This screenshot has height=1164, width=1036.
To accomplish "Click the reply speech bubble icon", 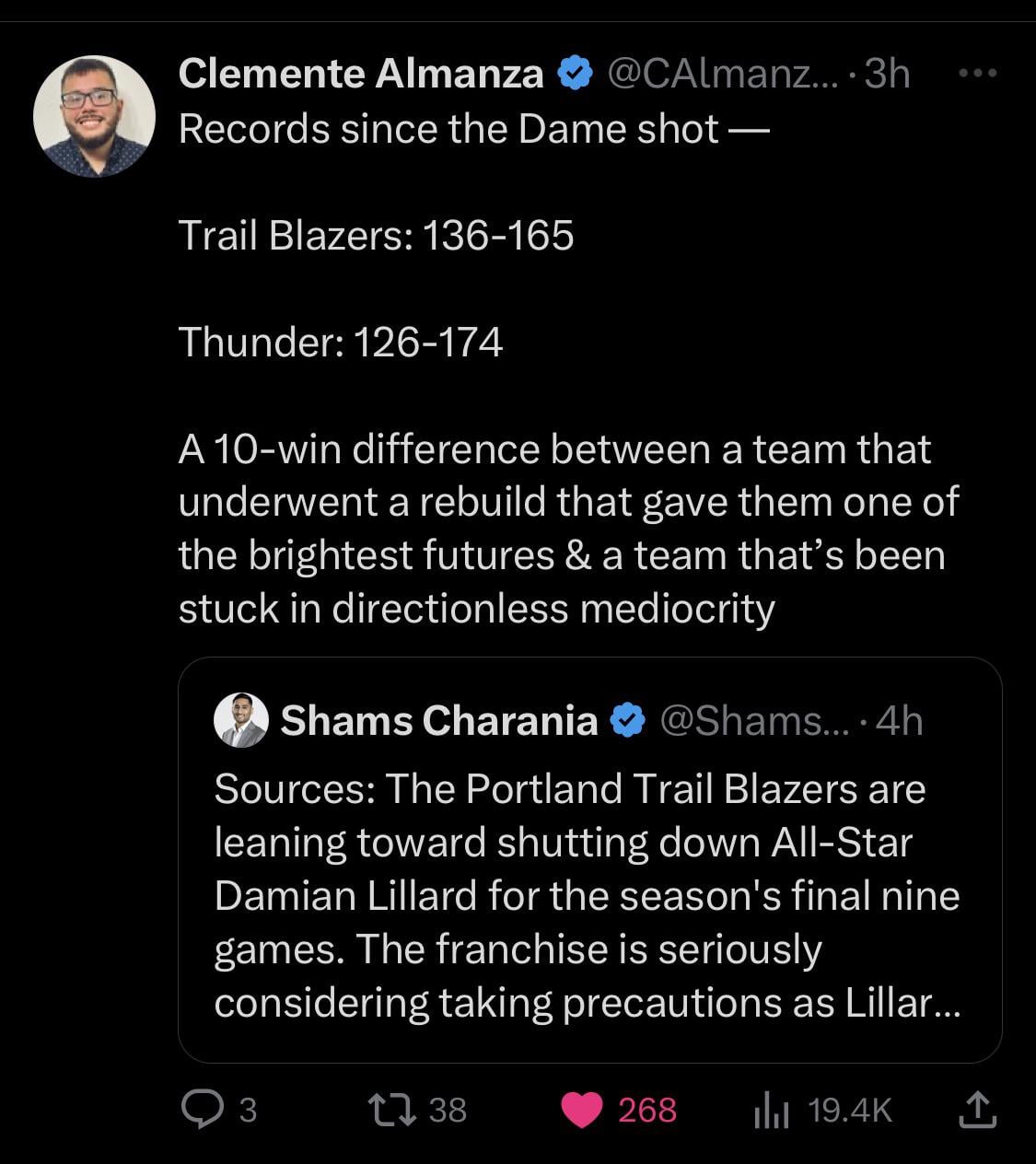I will (x=198, y=1110).
